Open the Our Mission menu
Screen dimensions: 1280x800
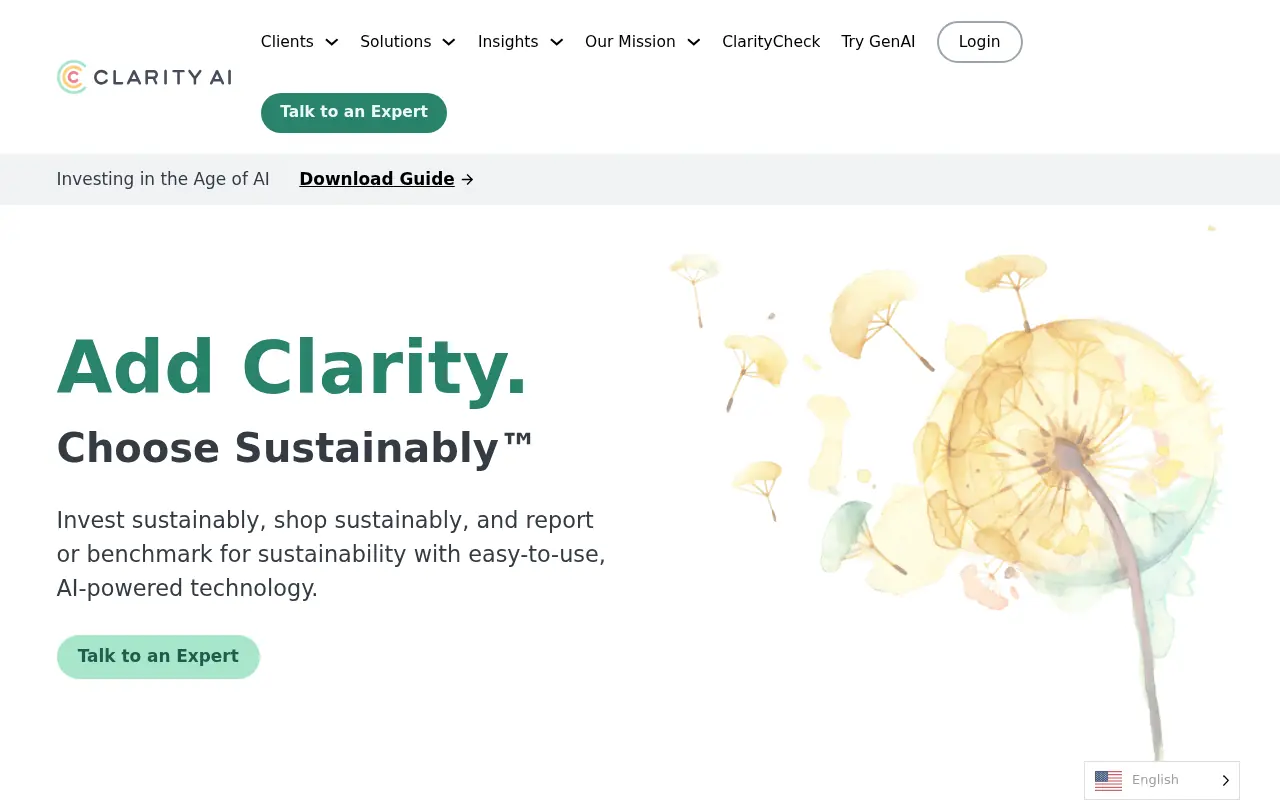[x=630, y=42]
